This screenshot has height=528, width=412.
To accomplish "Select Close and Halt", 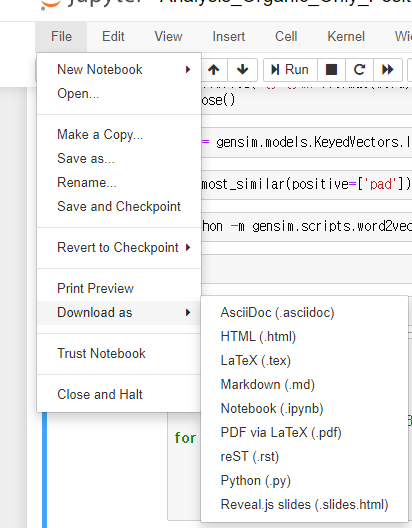I will coord(119,395).
